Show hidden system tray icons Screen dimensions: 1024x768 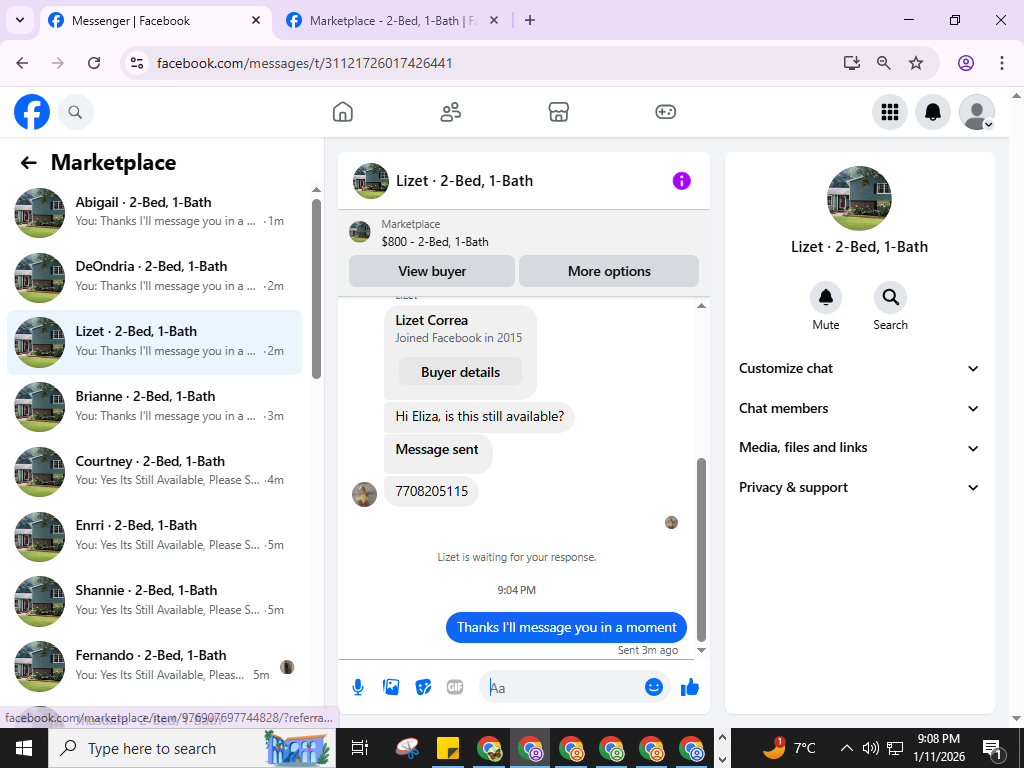click(846, 748)
